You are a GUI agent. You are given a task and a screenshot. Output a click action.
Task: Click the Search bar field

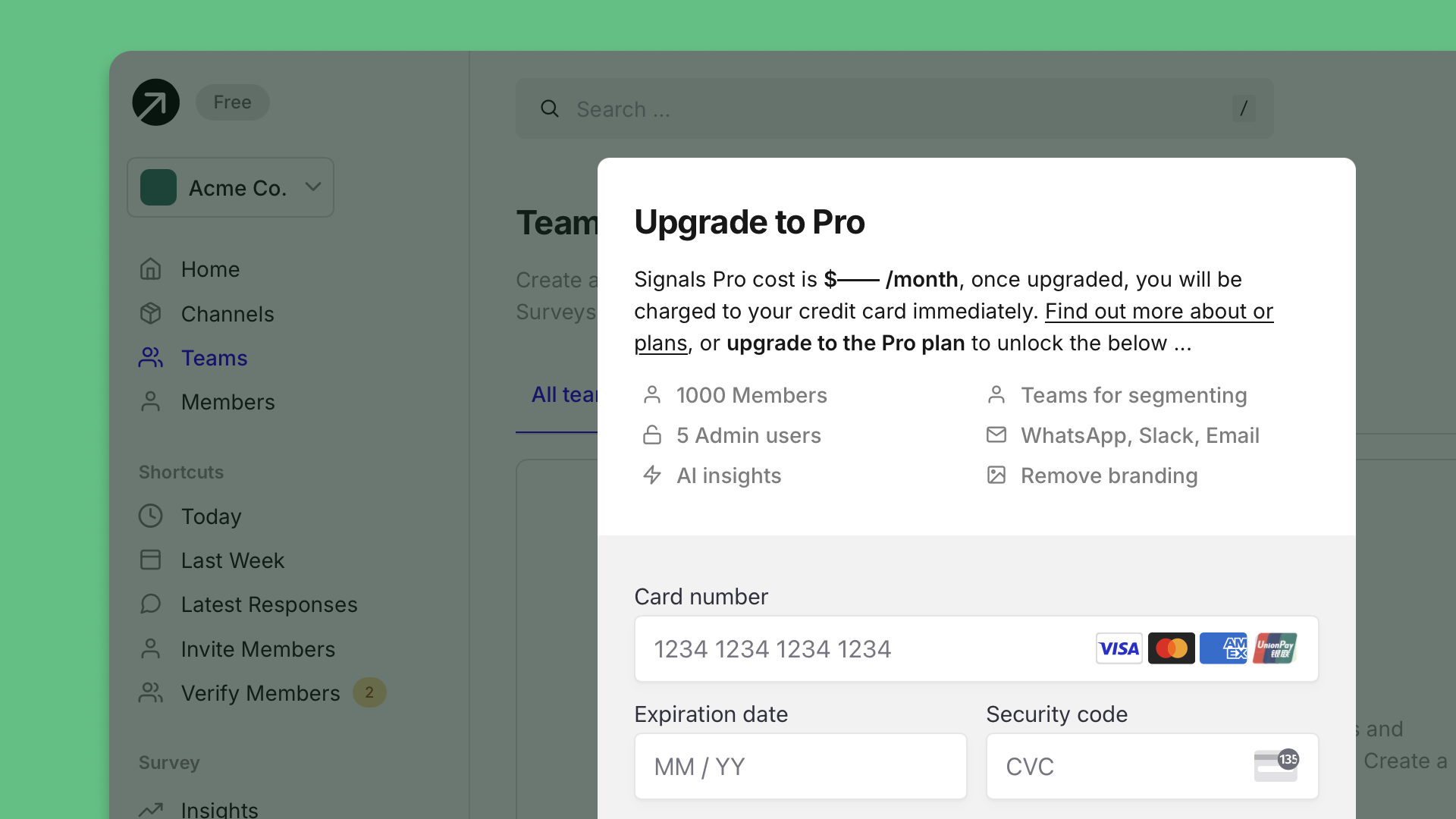click(895, 109)
